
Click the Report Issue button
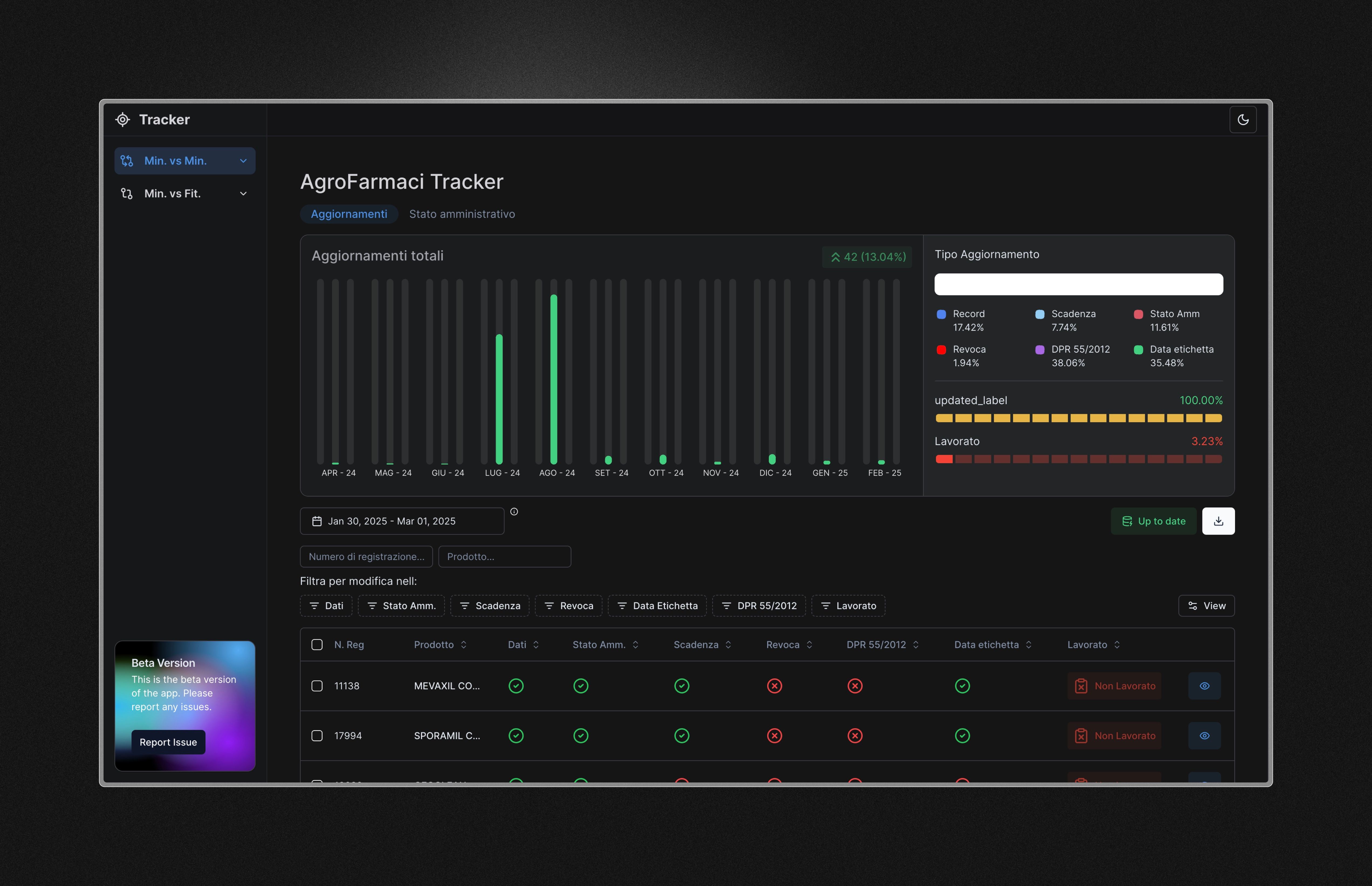point(168,742)
